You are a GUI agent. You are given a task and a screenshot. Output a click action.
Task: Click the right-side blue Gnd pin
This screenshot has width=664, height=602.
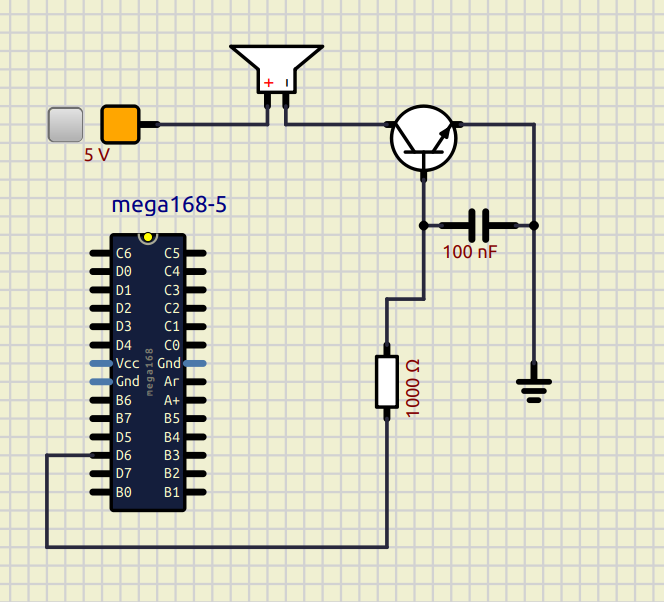tap(196, 363)
